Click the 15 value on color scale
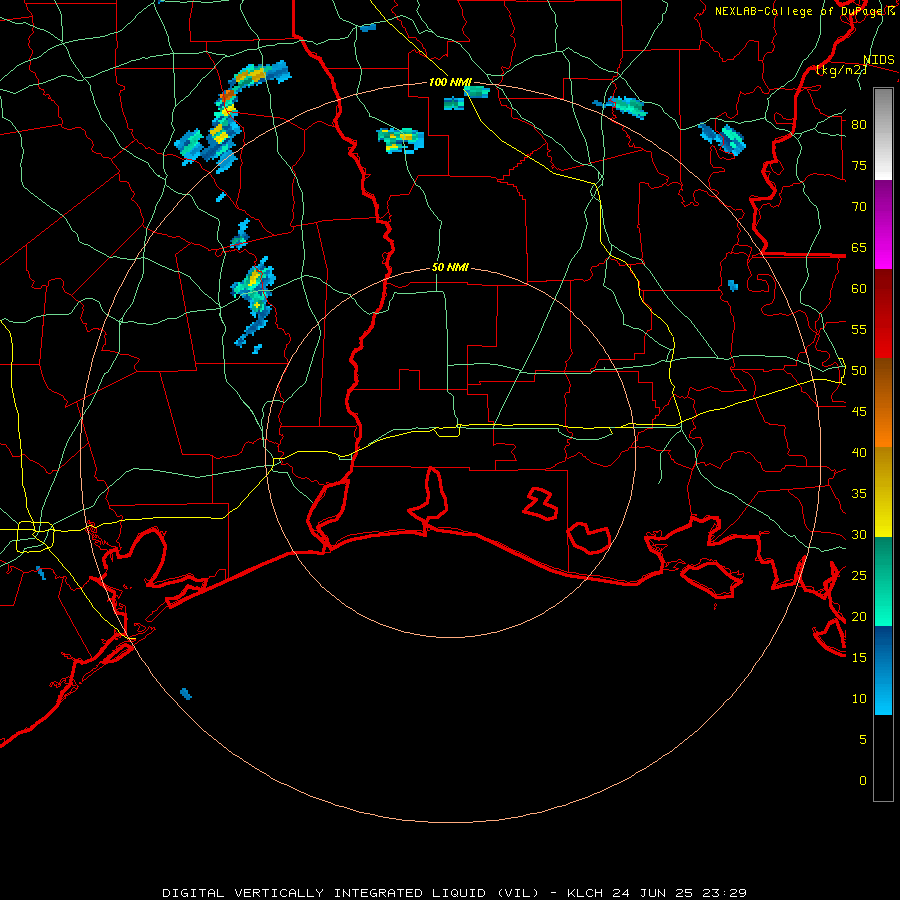The width and height of the screenshot is (900, 900). tap(859, 658)
